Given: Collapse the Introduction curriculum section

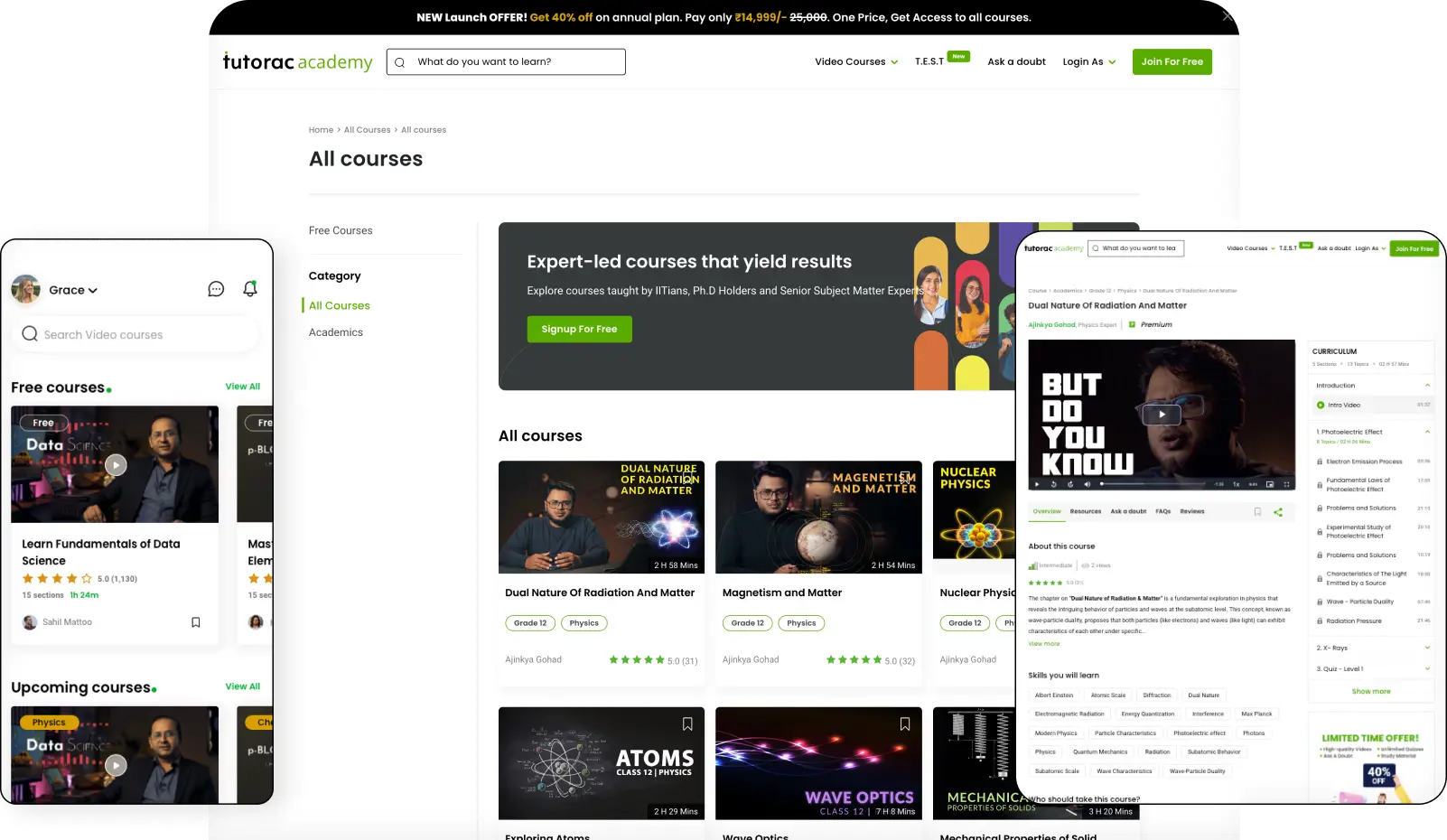Looking at the screenshot, I should tap(1427, 386).
